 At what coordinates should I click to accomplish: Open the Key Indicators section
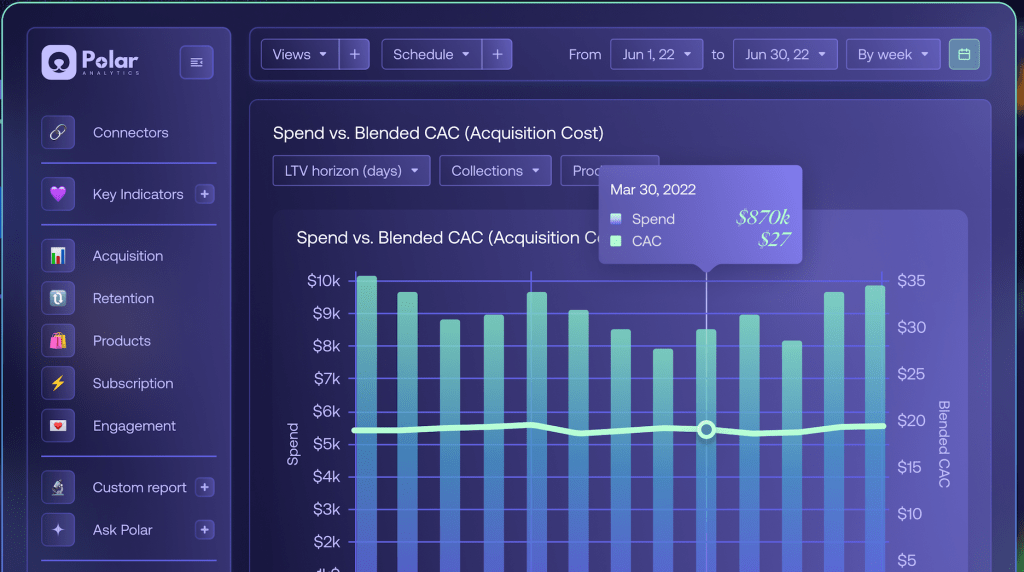138,194
